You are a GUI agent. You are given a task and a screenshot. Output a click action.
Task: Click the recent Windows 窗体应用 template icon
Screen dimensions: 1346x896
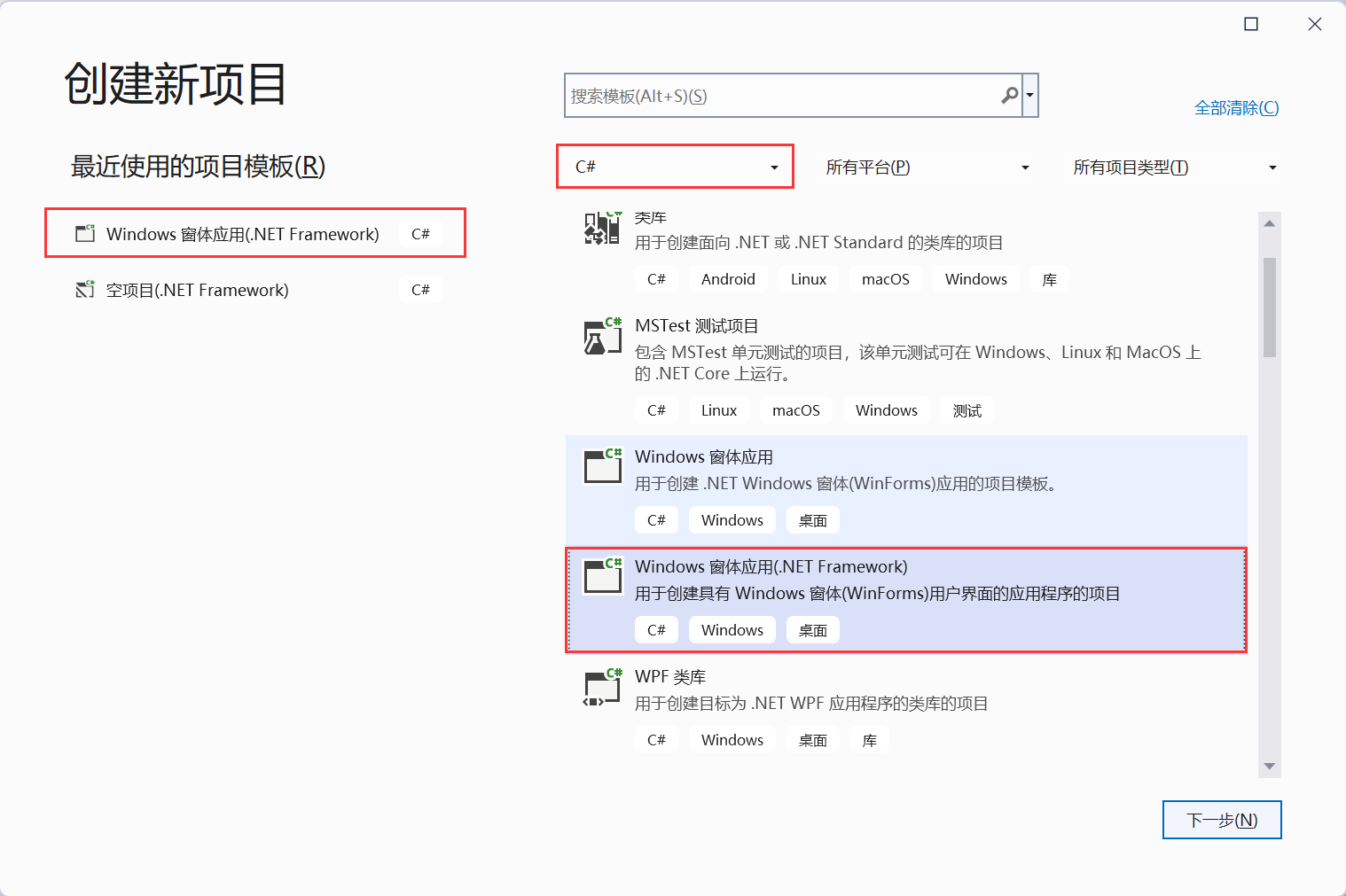click(x=85, y=233)
